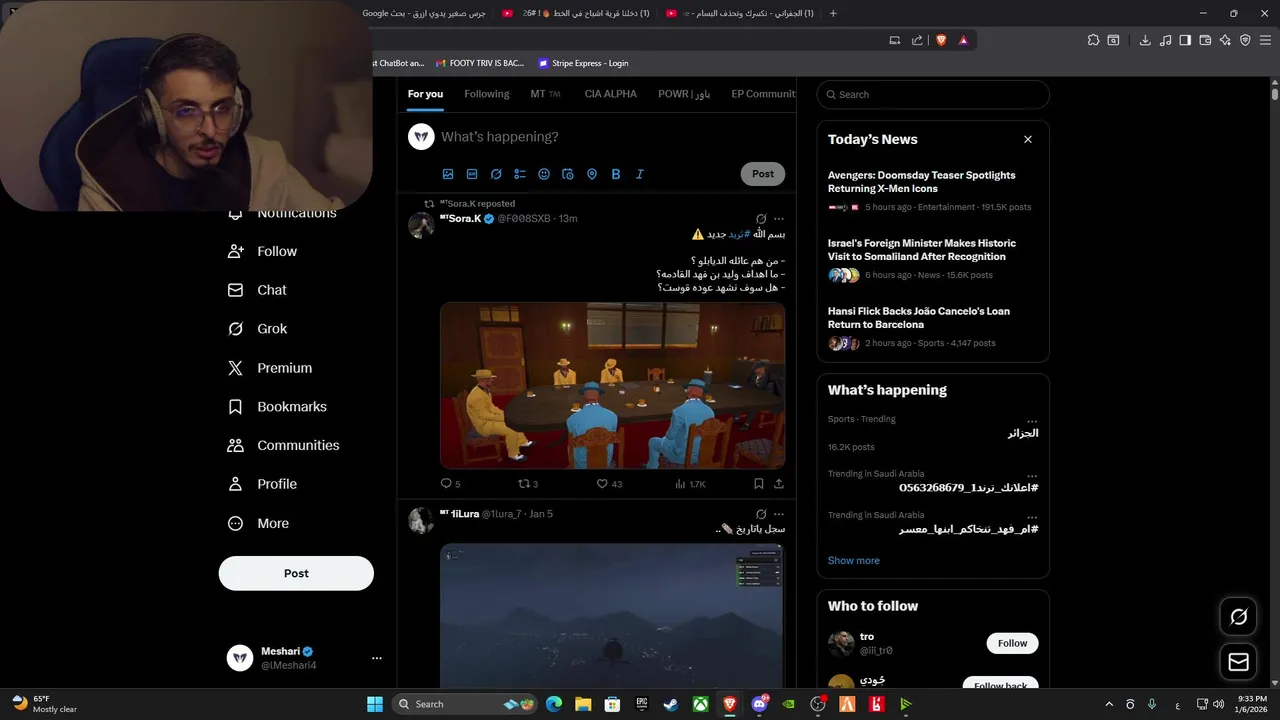Toggle bold text formatting in composer

point(616,174)
